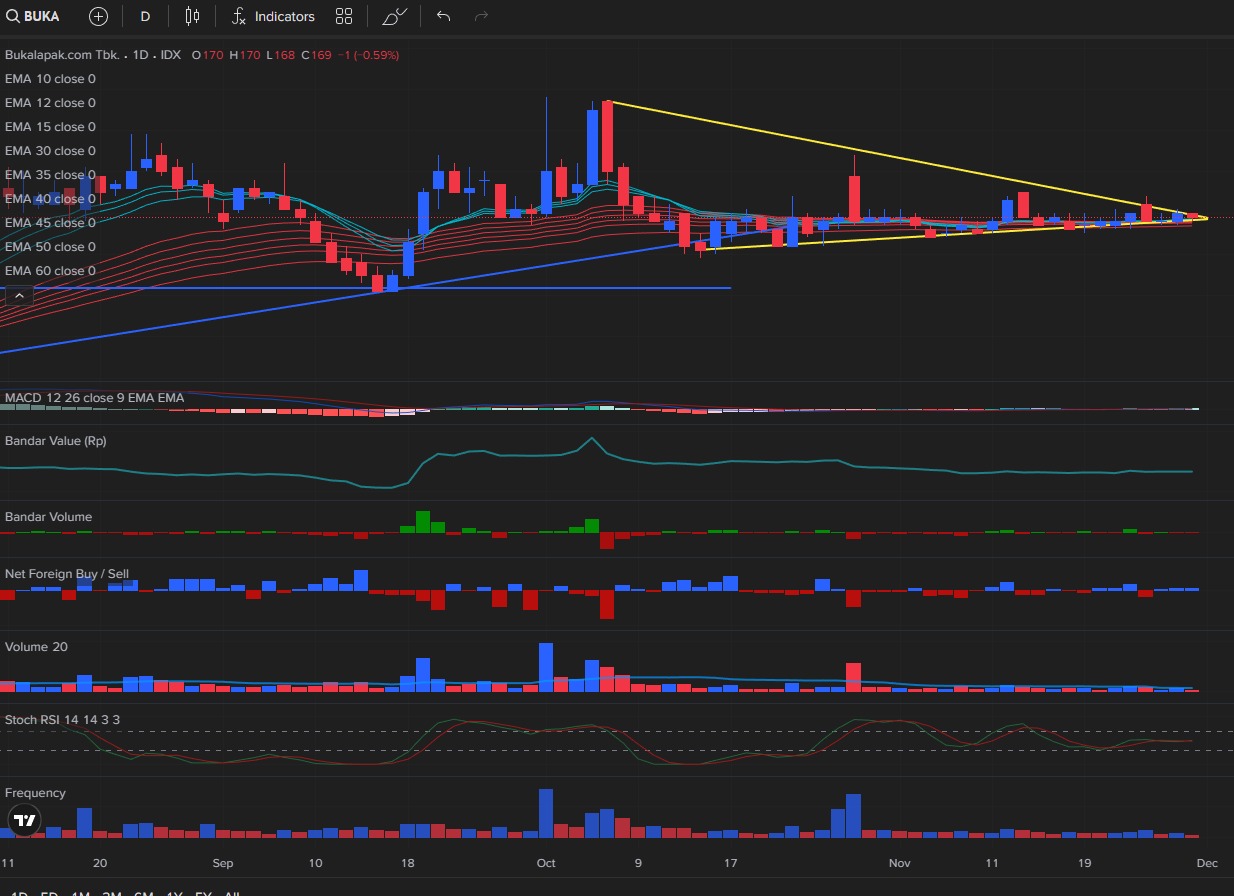This screenshot has width=1234, height=896.
Task: Click the TradingView logo badge
Action: pos(25,820)
